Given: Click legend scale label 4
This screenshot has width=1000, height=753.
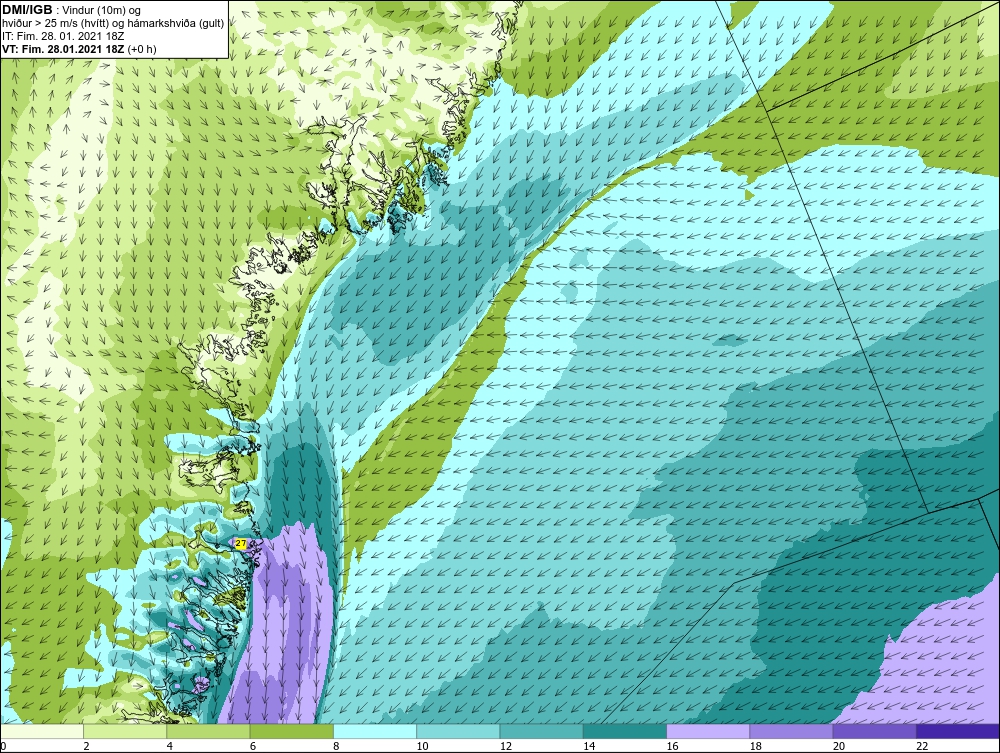Looking at the screenshot, I should coord(170,746).
